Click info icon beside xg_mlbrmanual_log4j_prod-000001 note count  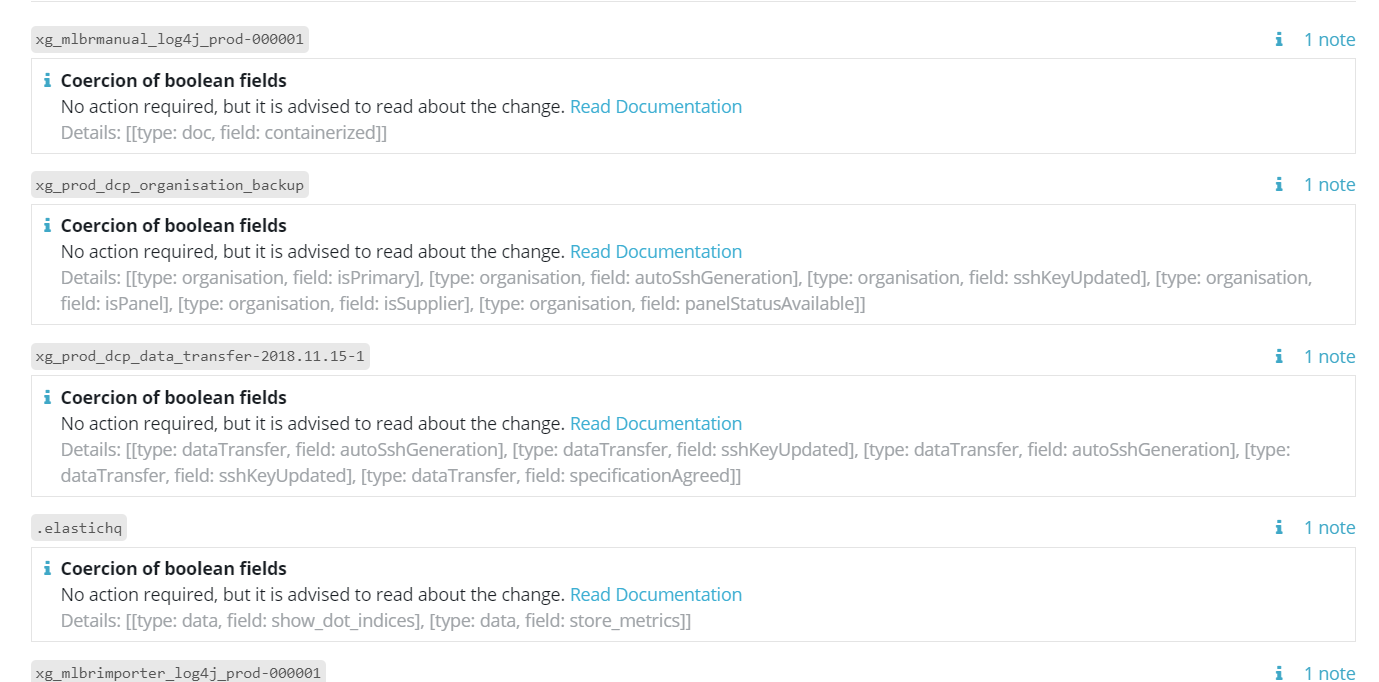tap(1278, 40)
